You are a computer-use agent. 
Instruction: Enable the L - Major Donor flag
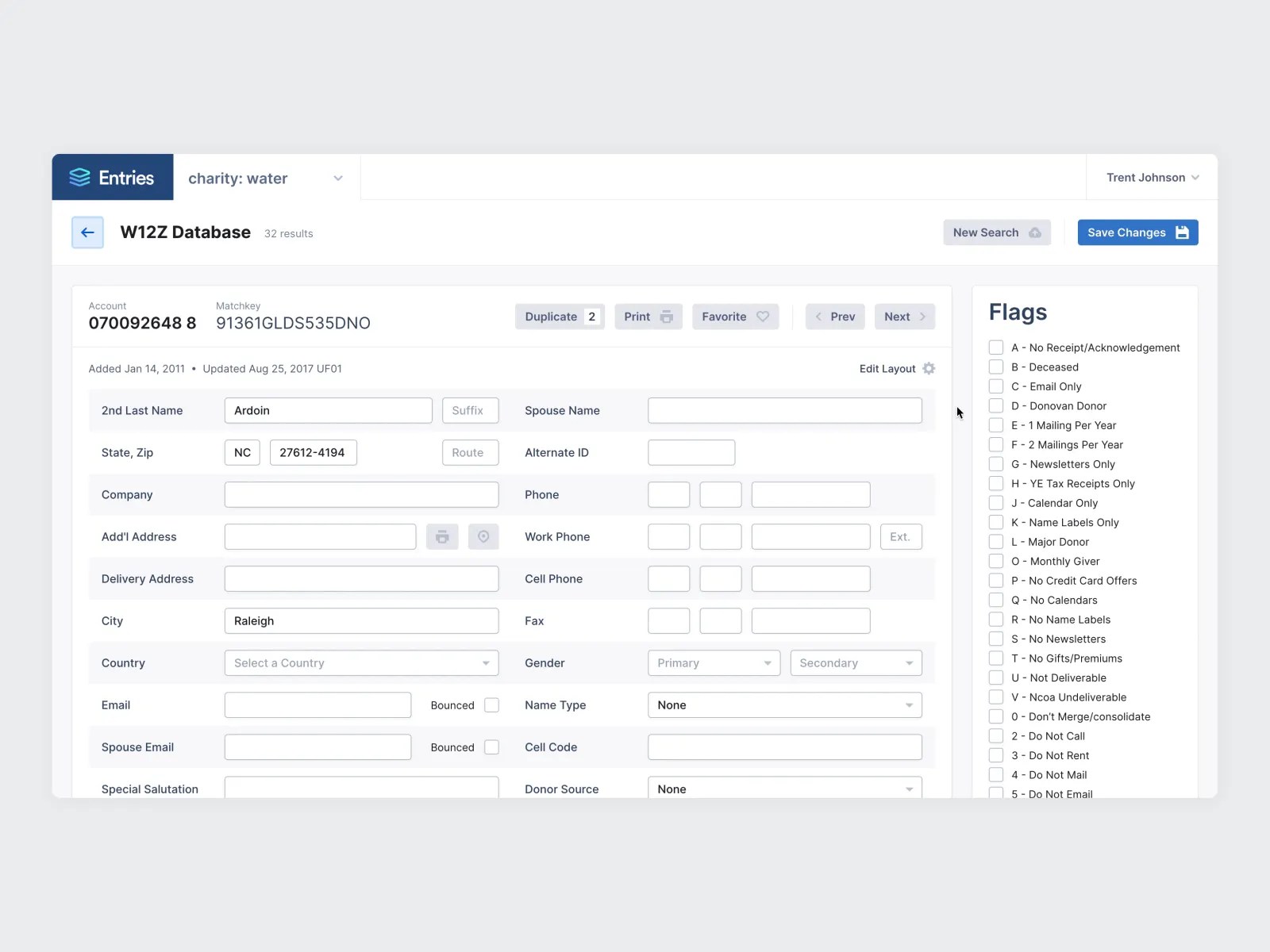pos(996,542)
